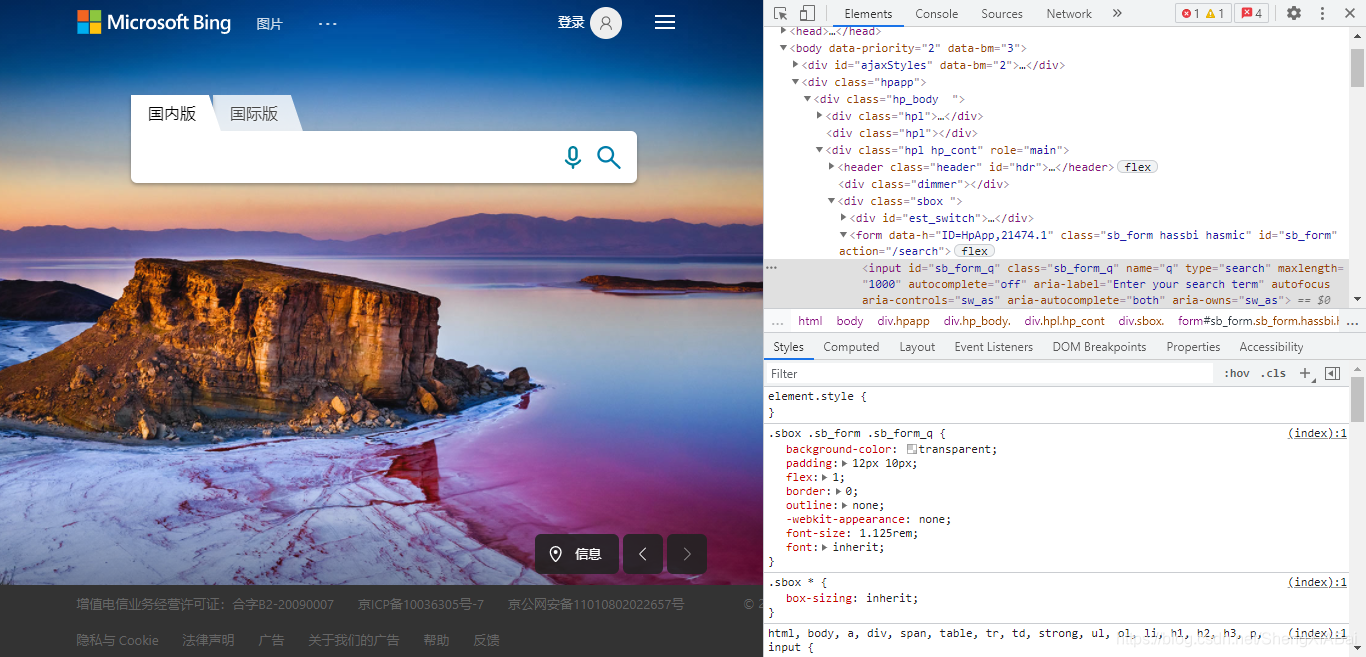The width and height of the screenshot is (1366, 657).
Task: Click the 帮助 footer link
Action: pos(436,640)
